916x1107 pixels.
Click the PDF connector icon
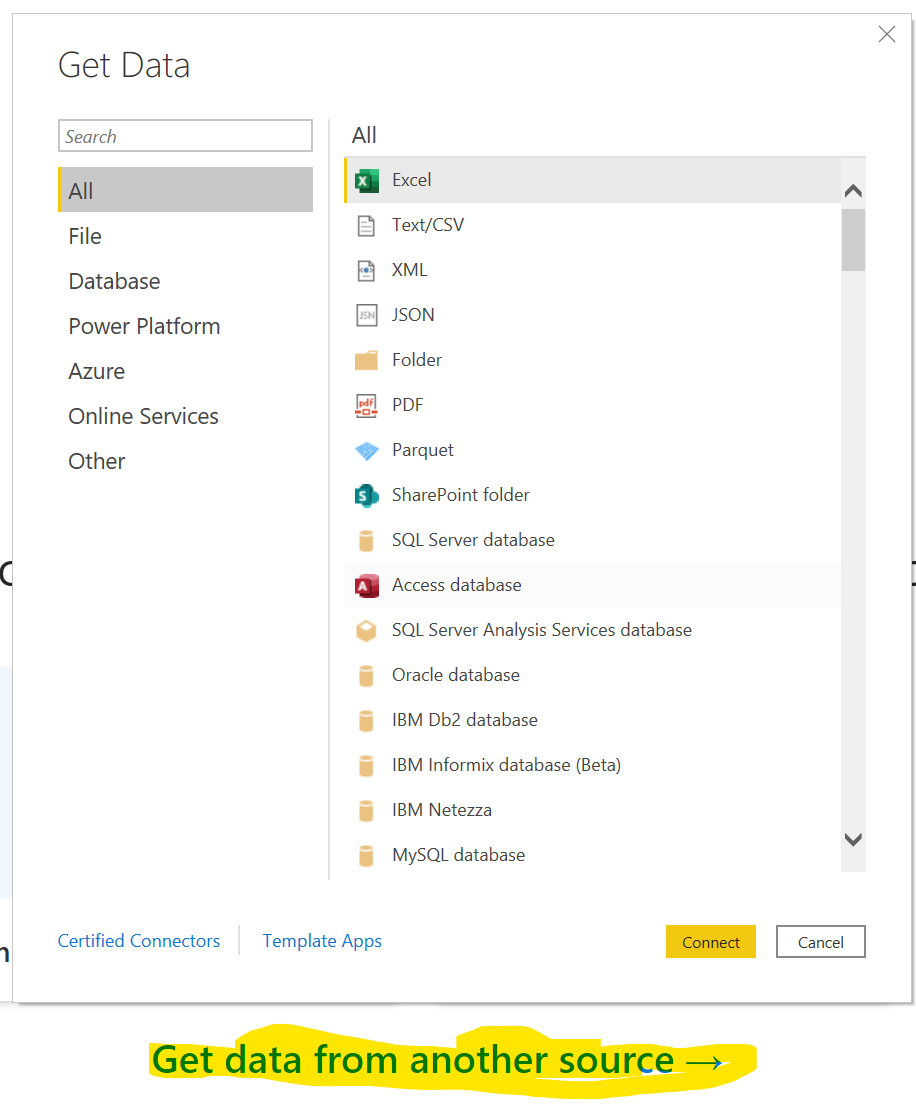pyautogui.click(x=367, y=405)
